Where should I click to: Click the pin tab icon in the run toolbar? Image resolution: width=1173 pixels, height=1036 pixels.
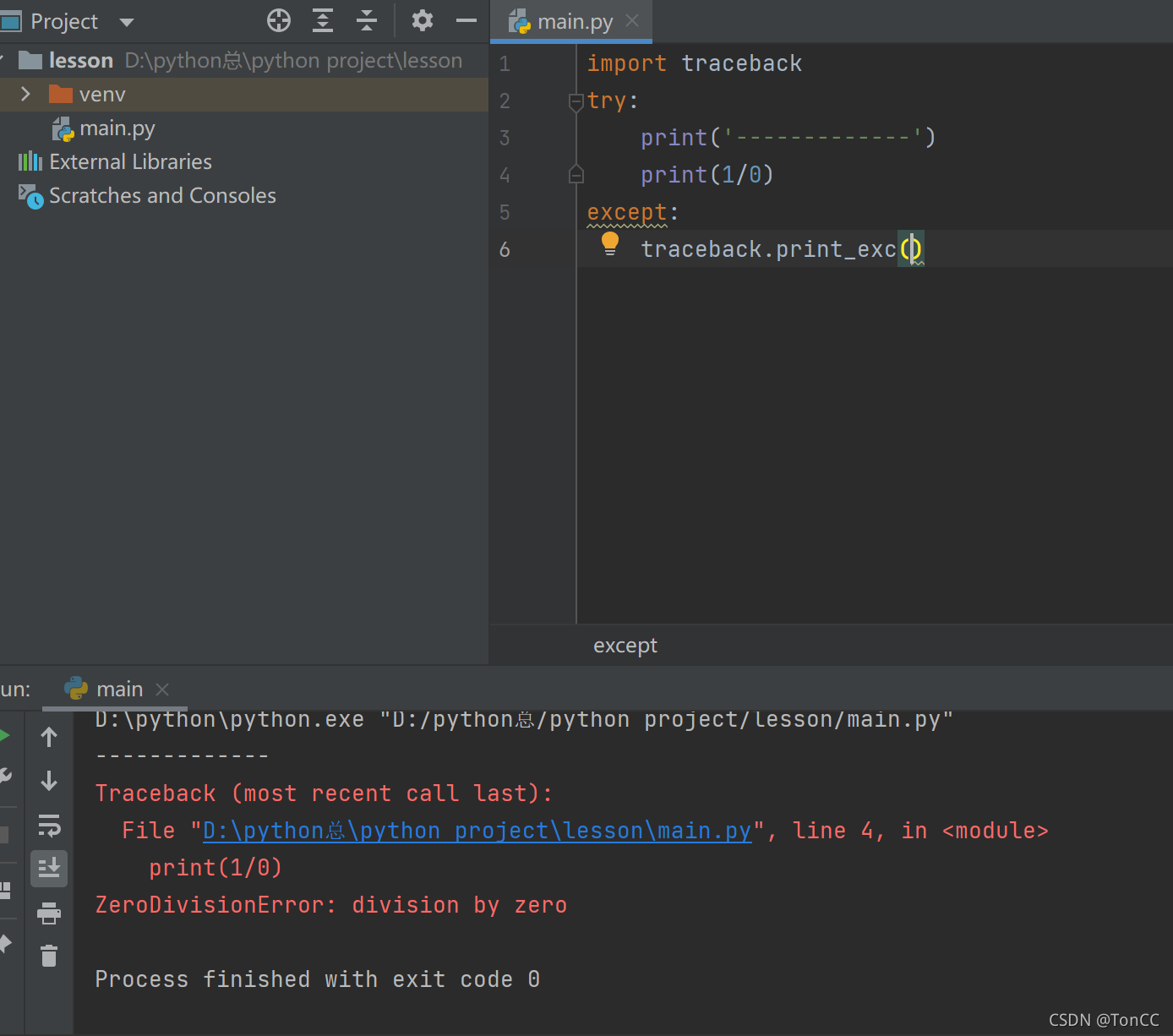[x=5, y=944]
